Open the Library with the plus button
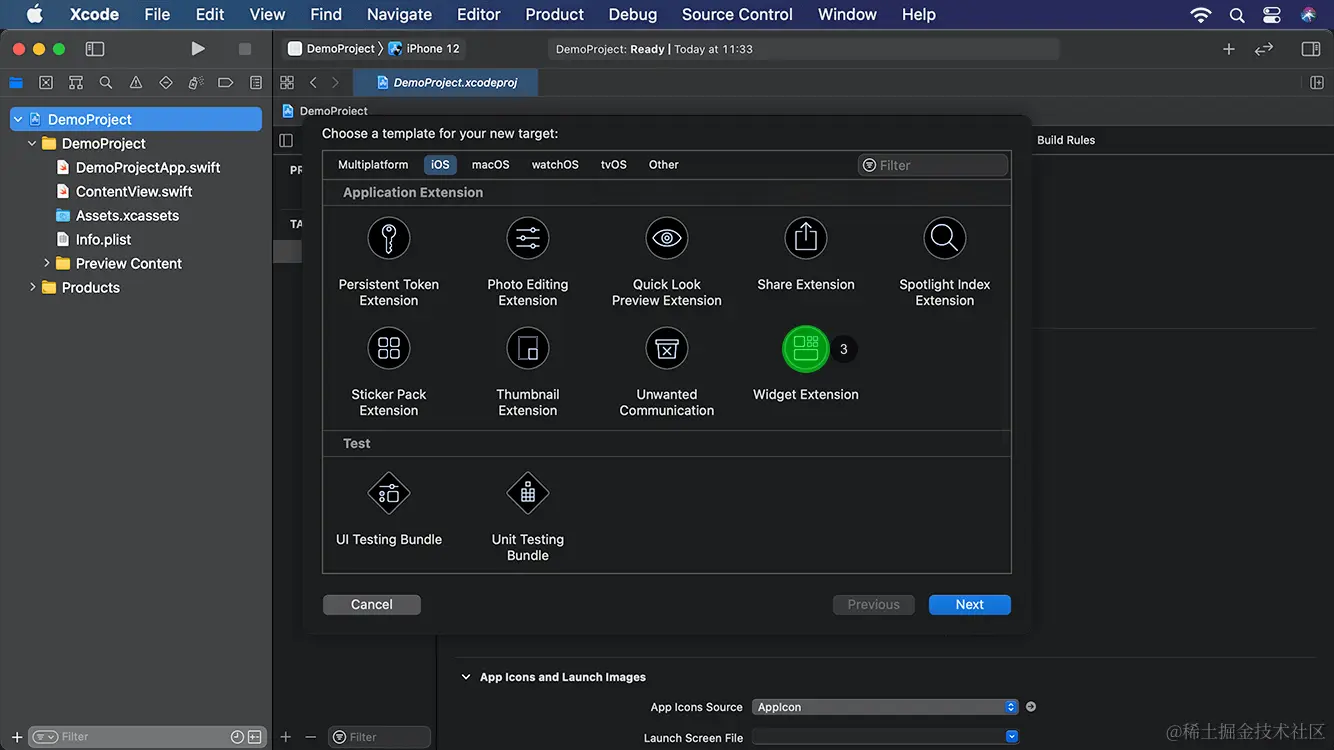 (1229, 48)
